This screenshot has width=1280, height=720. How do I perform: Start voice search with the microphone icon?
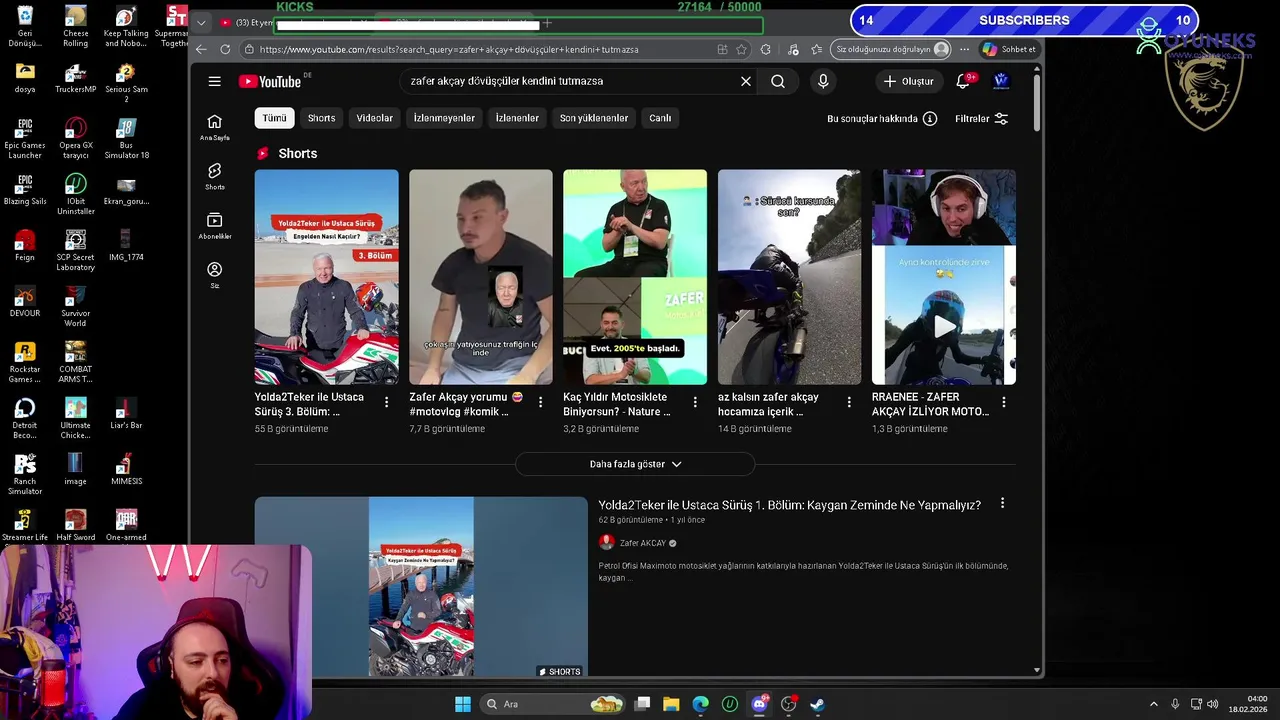(823, 81)
